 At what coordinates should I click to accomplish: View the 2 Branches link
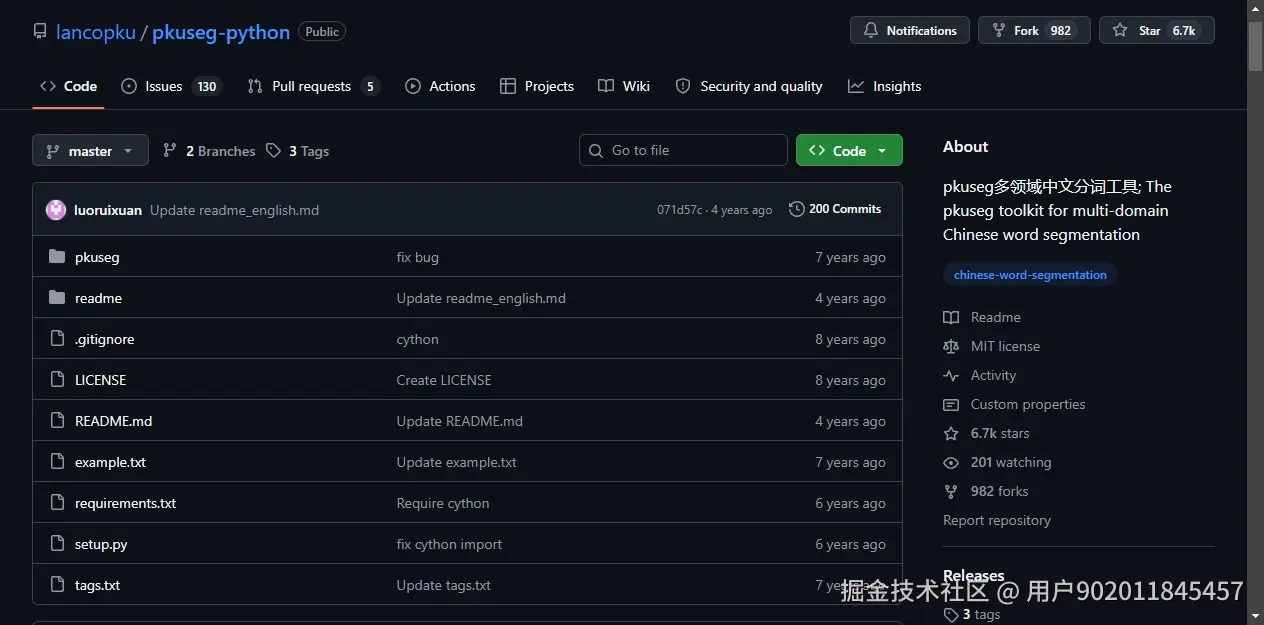pyautogui.click(x=209, y=151)
